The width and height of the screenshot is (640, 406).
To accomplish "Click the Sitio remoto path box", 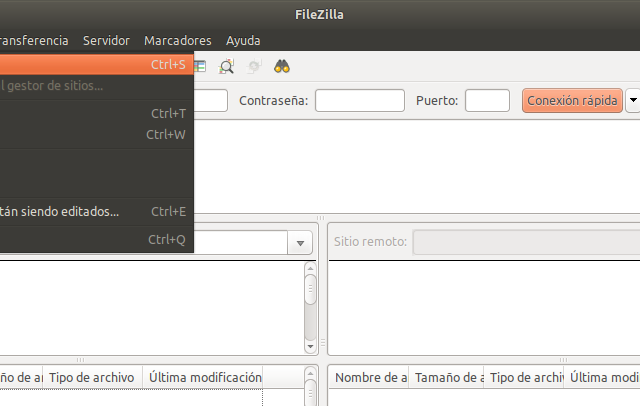I will (527, 242).
